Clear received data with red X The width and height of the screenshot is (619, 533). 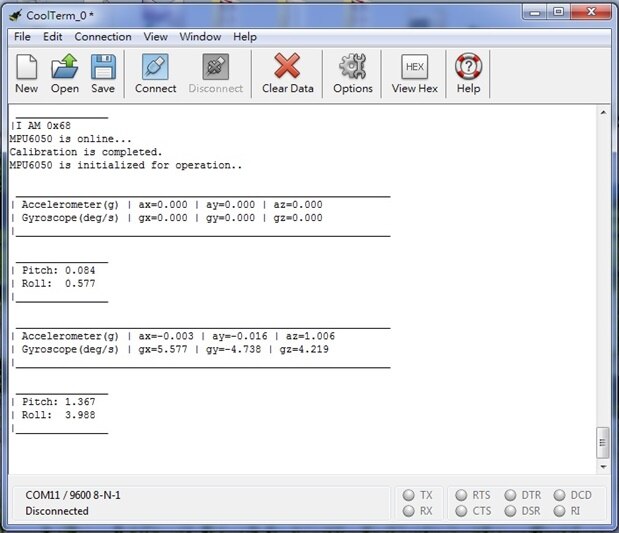coord(287,74)
